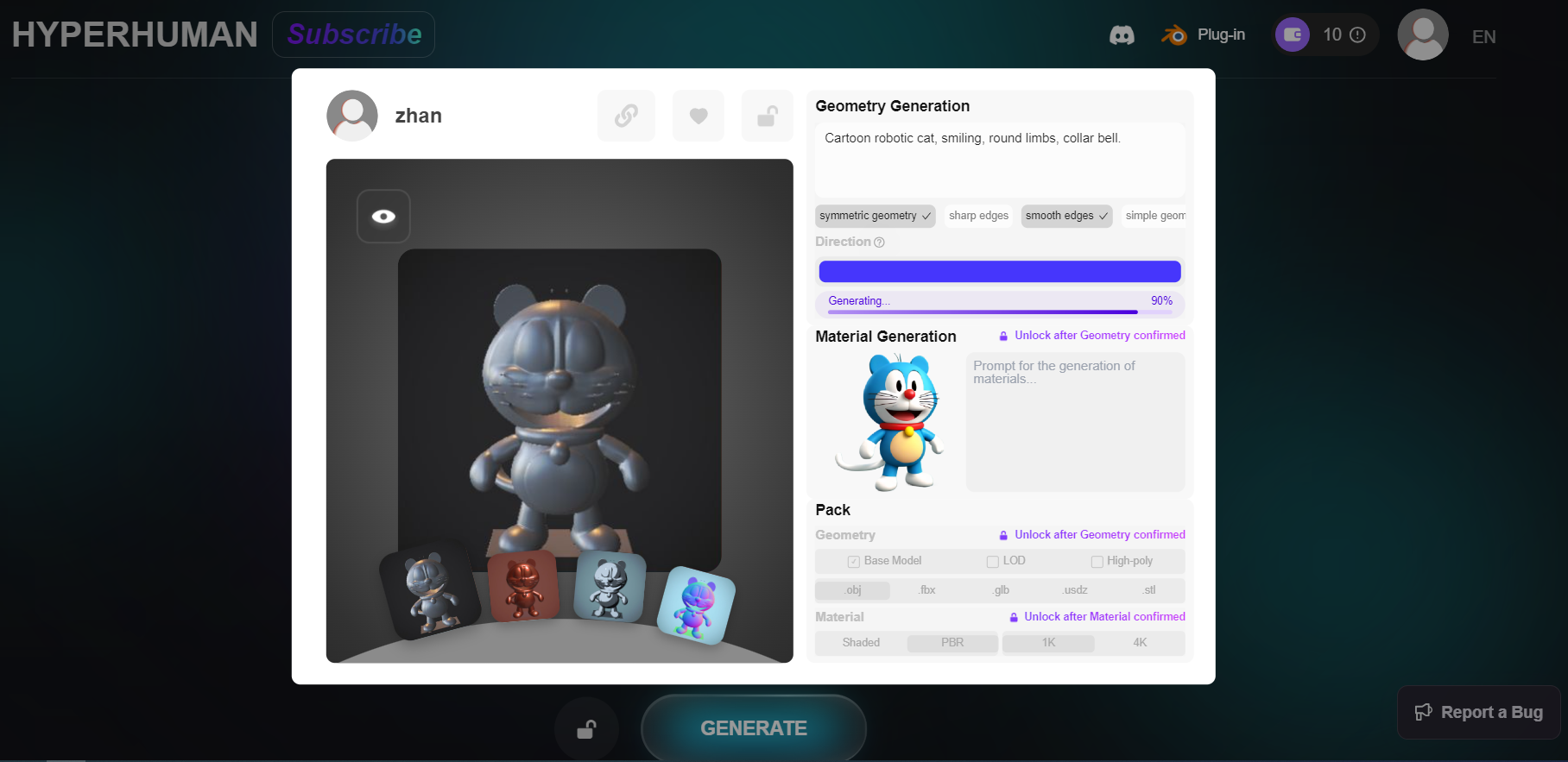
Task: Click the purple wallet credits icon
Action: coord(1293,35)
